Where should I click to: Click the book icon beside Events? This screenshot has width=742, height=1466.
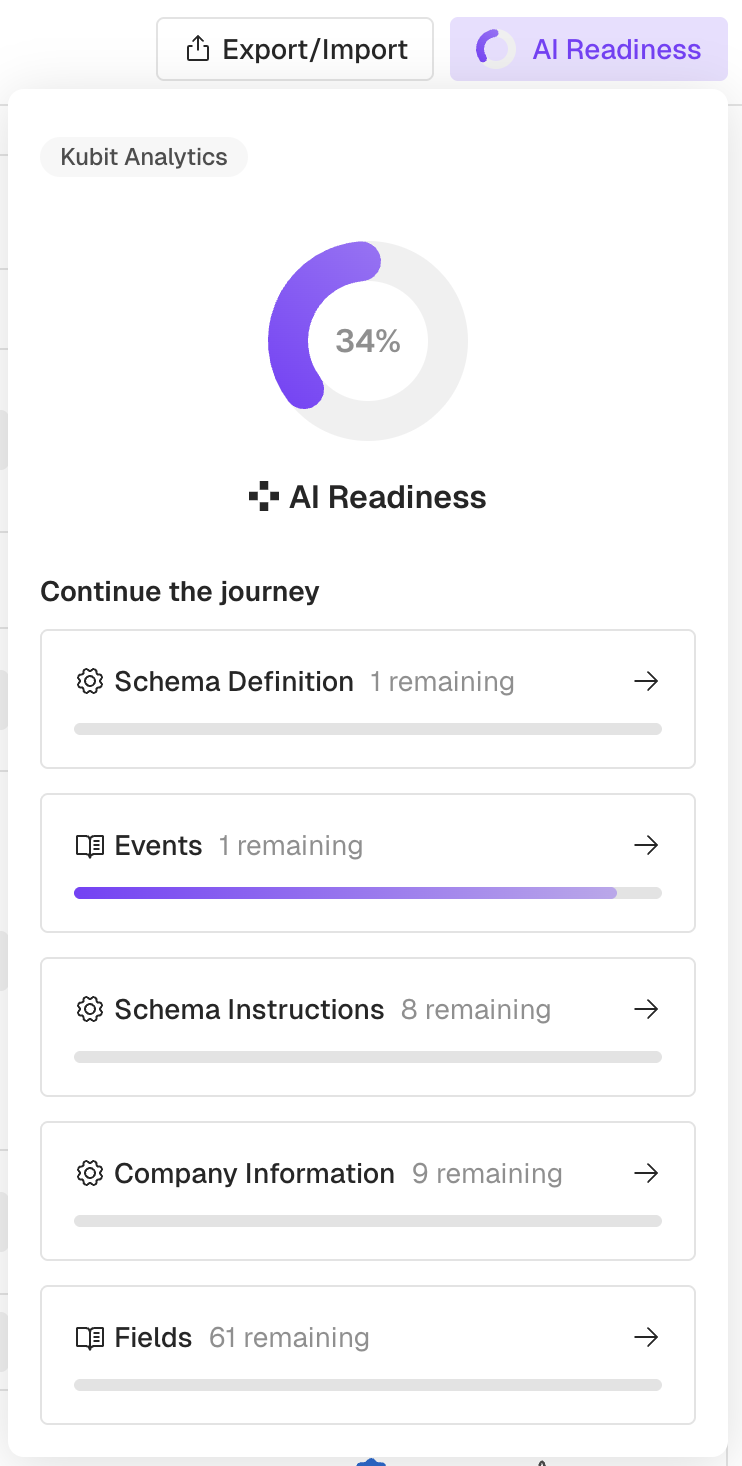[90, 846]
